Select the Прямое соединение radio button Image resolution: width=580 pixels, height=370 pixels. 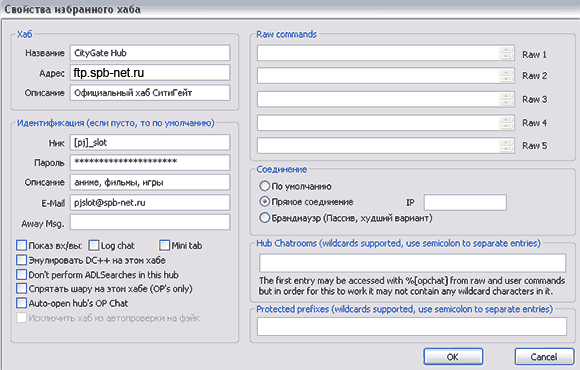tap(265, 202)
